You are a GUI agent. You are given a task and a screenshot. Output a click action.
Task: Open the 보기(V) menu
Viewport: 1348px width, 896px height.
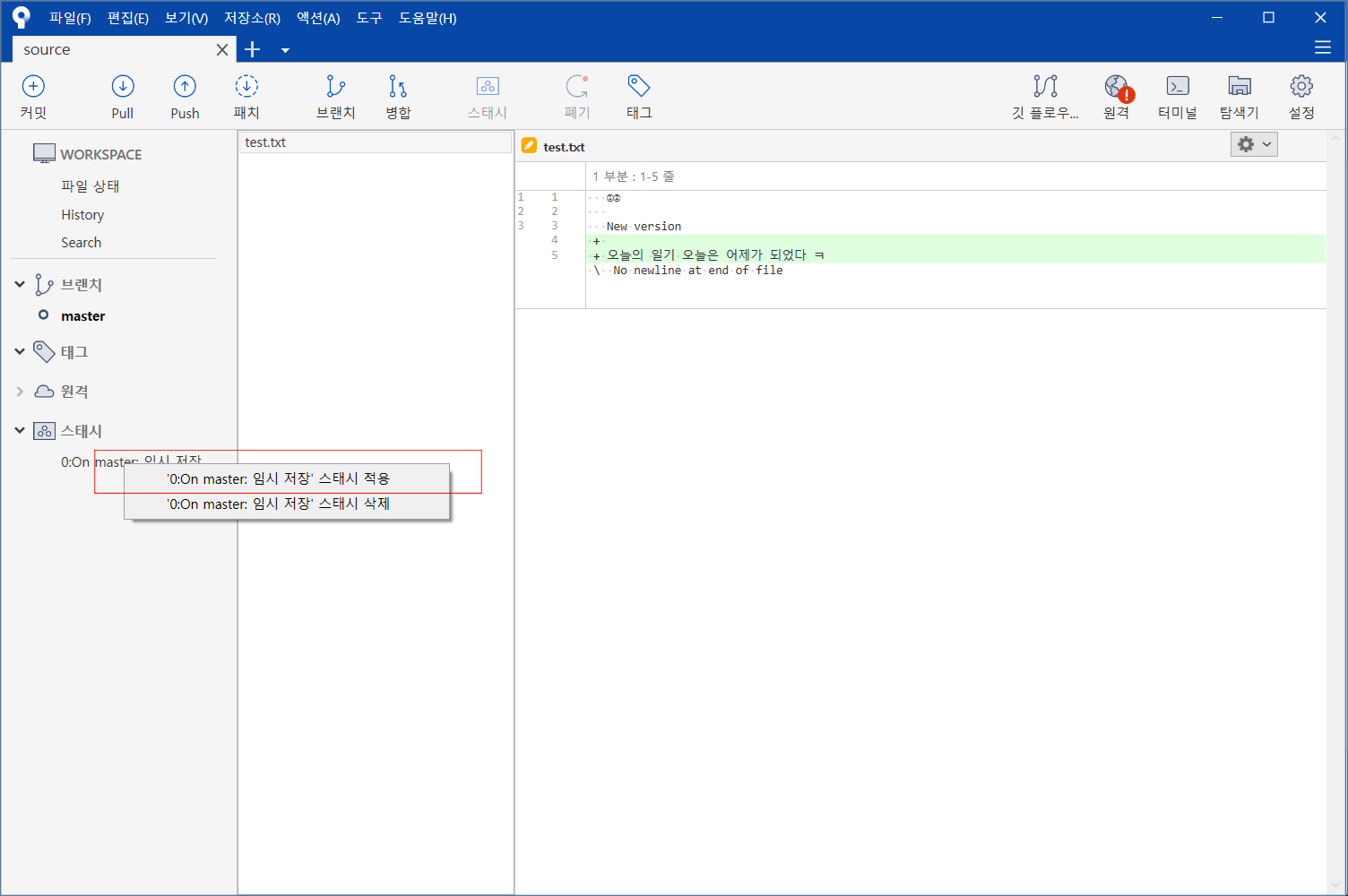pos(186,18)
